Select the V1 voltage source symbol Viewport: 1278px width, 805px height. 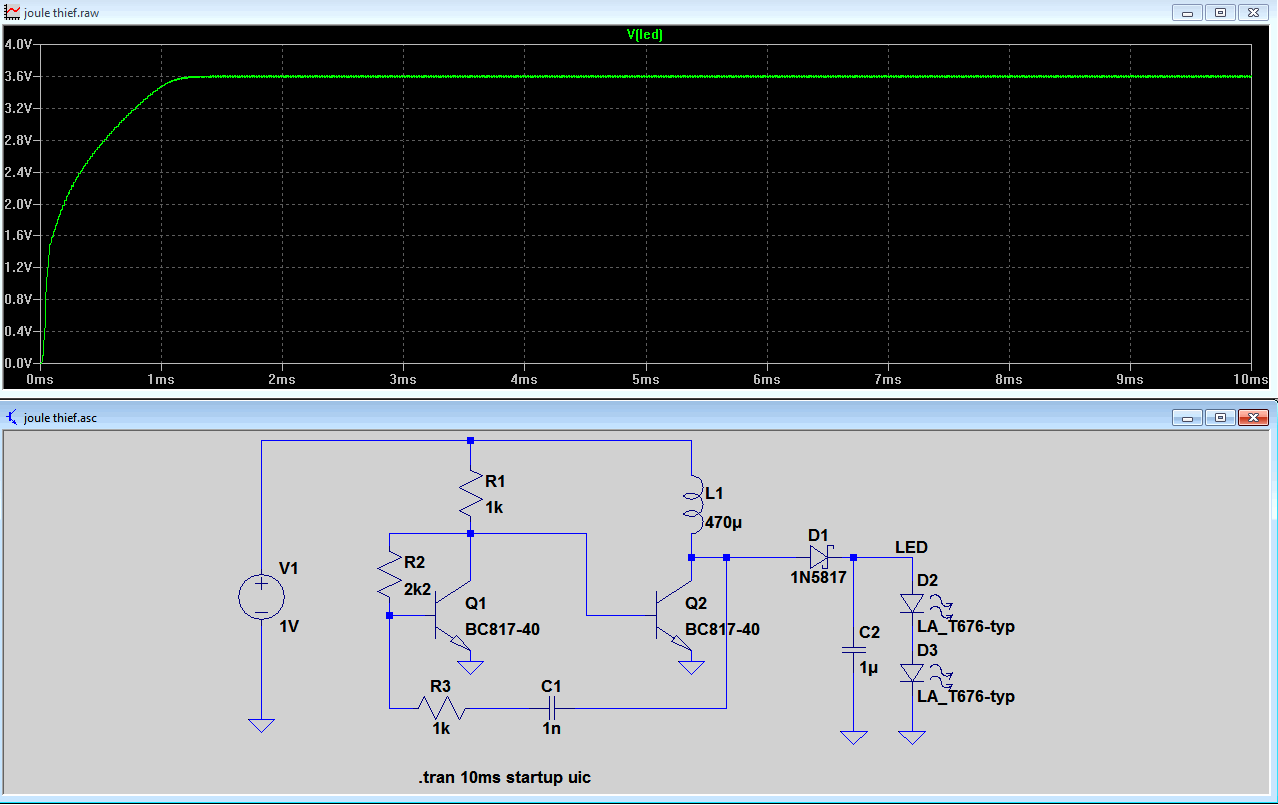pos(261,599)
